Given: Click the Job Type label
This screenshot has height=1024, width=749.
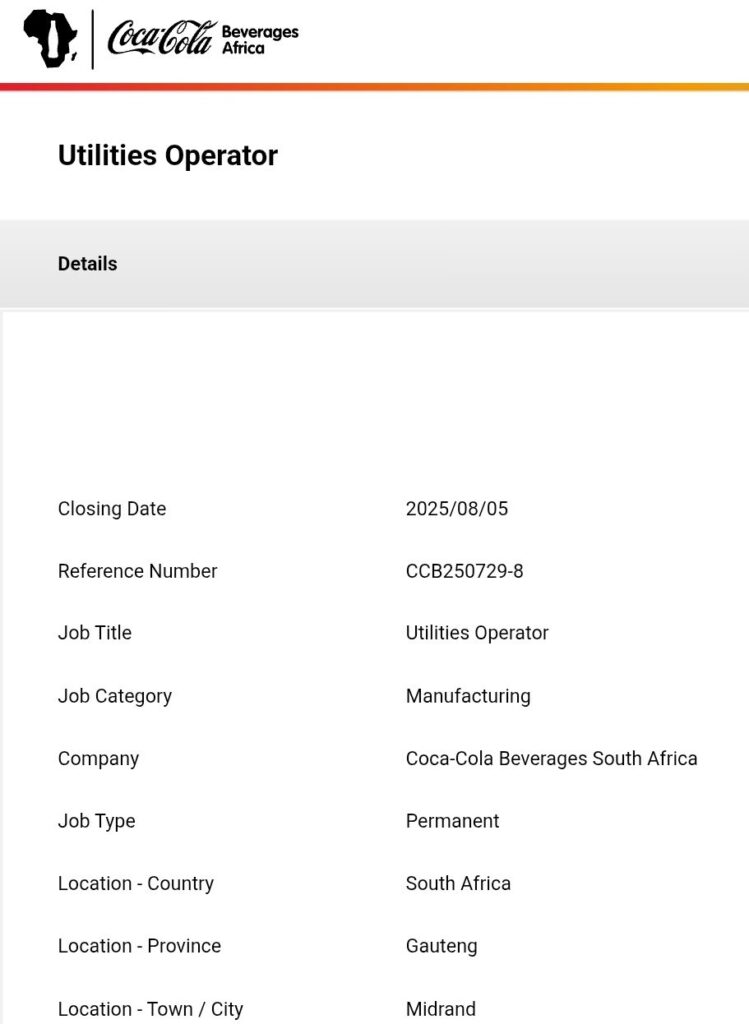Looking at the screenshot, I should 96,821.
